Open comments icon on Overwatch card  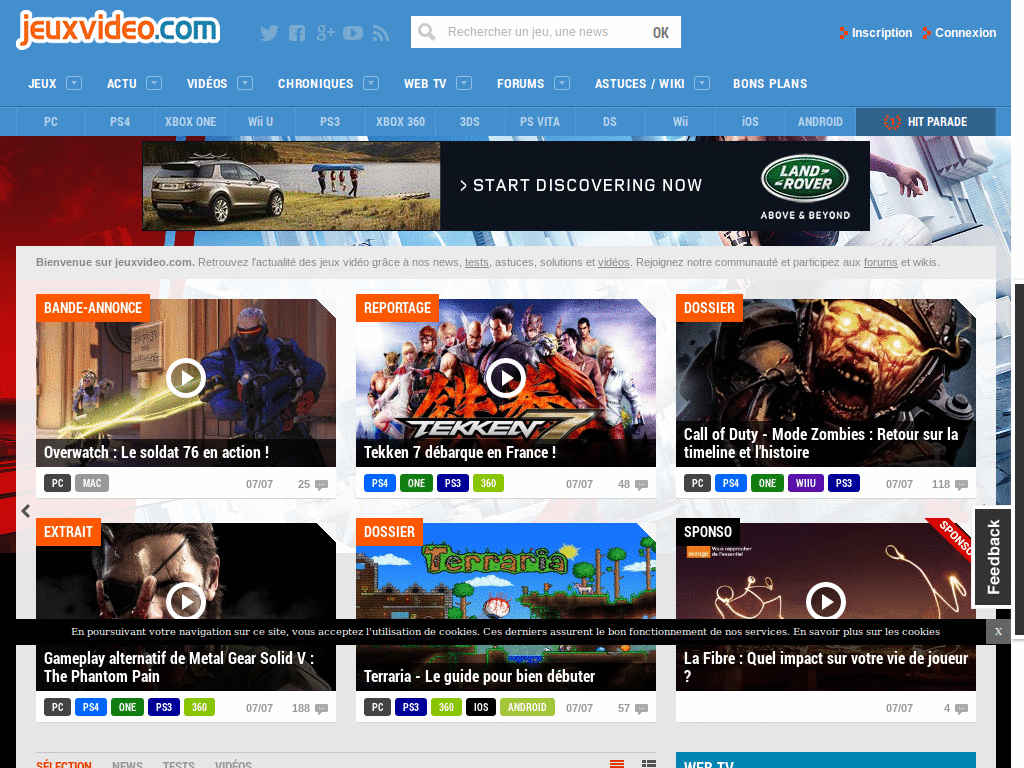(x=321, y=485)
